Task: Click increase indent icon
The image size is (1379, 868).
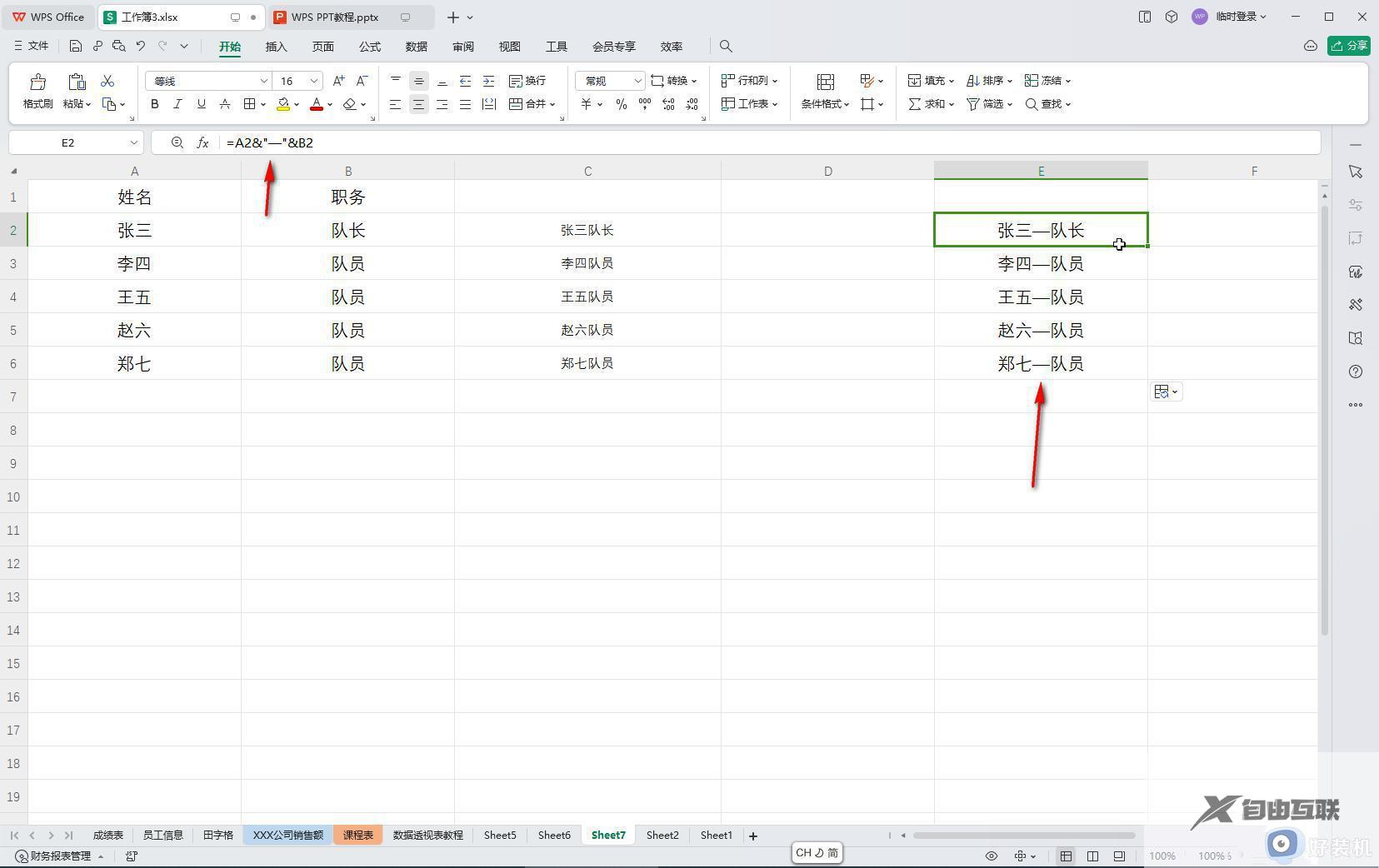Action: click(x=489, y=81)
